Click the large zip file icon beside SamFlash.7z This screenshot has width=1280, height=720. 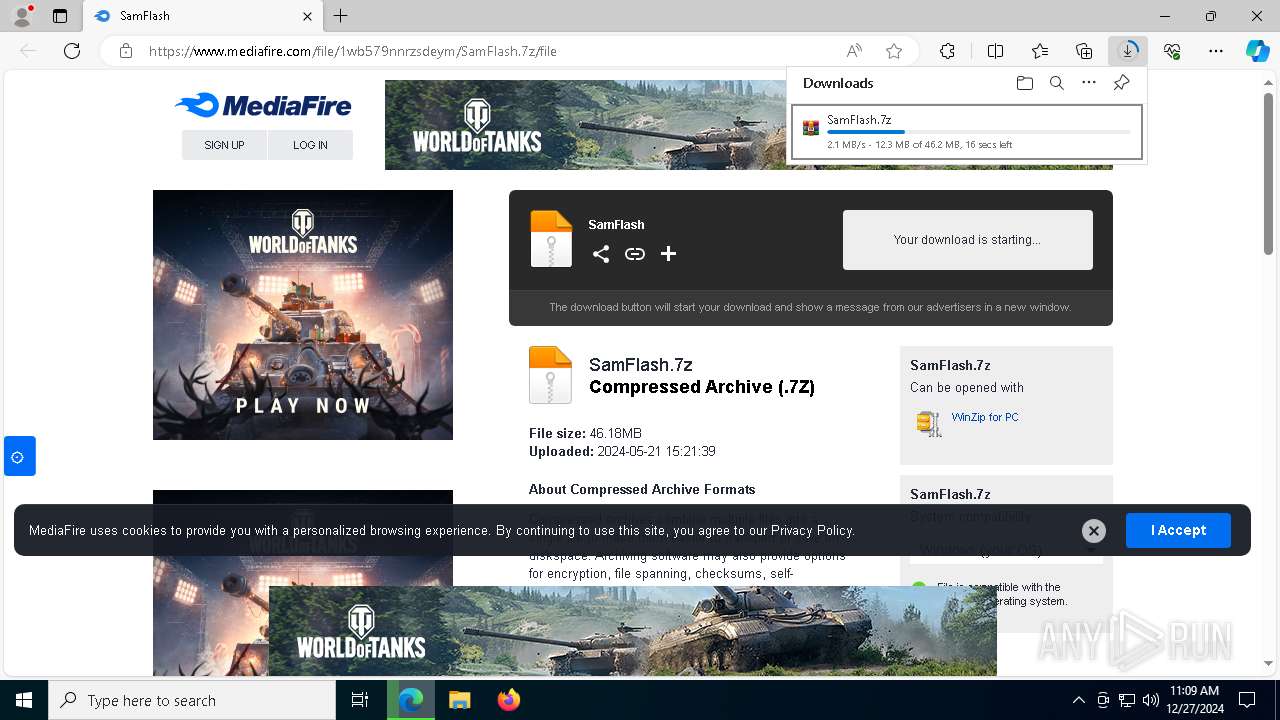[550, 375]
